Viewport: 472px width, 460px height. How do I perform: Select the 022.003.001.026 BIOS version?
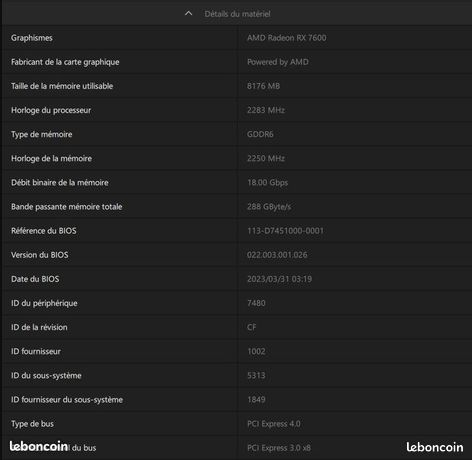click(x=277, y=255)
